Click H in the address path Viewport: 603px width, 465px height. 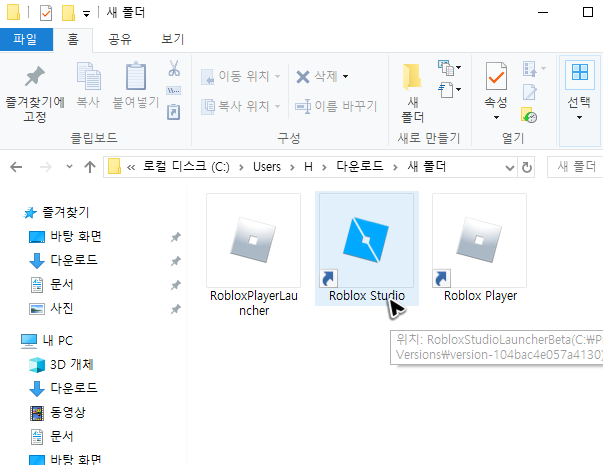point(308,167)
